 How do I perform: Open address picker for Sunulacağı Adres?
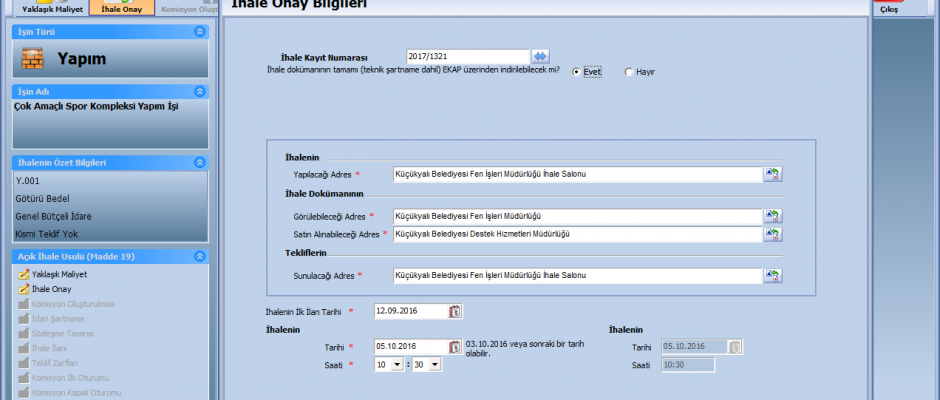772,275
